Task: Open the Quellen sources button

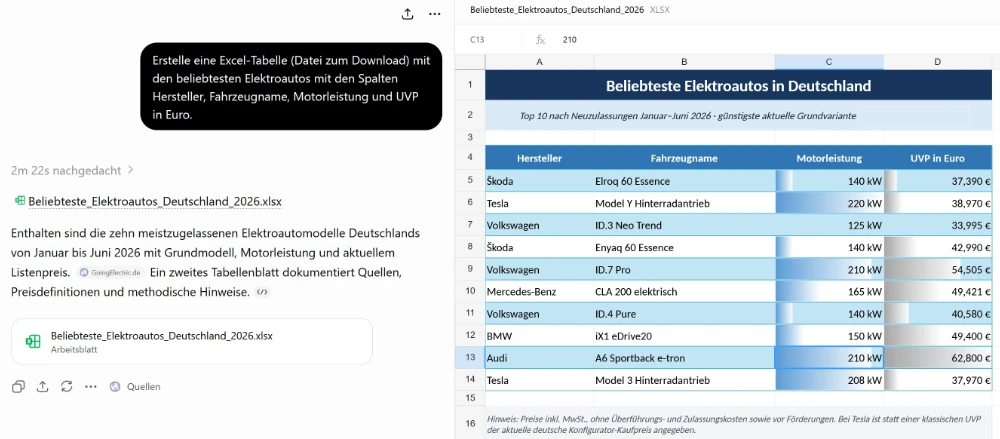Action: coord(135,387)
